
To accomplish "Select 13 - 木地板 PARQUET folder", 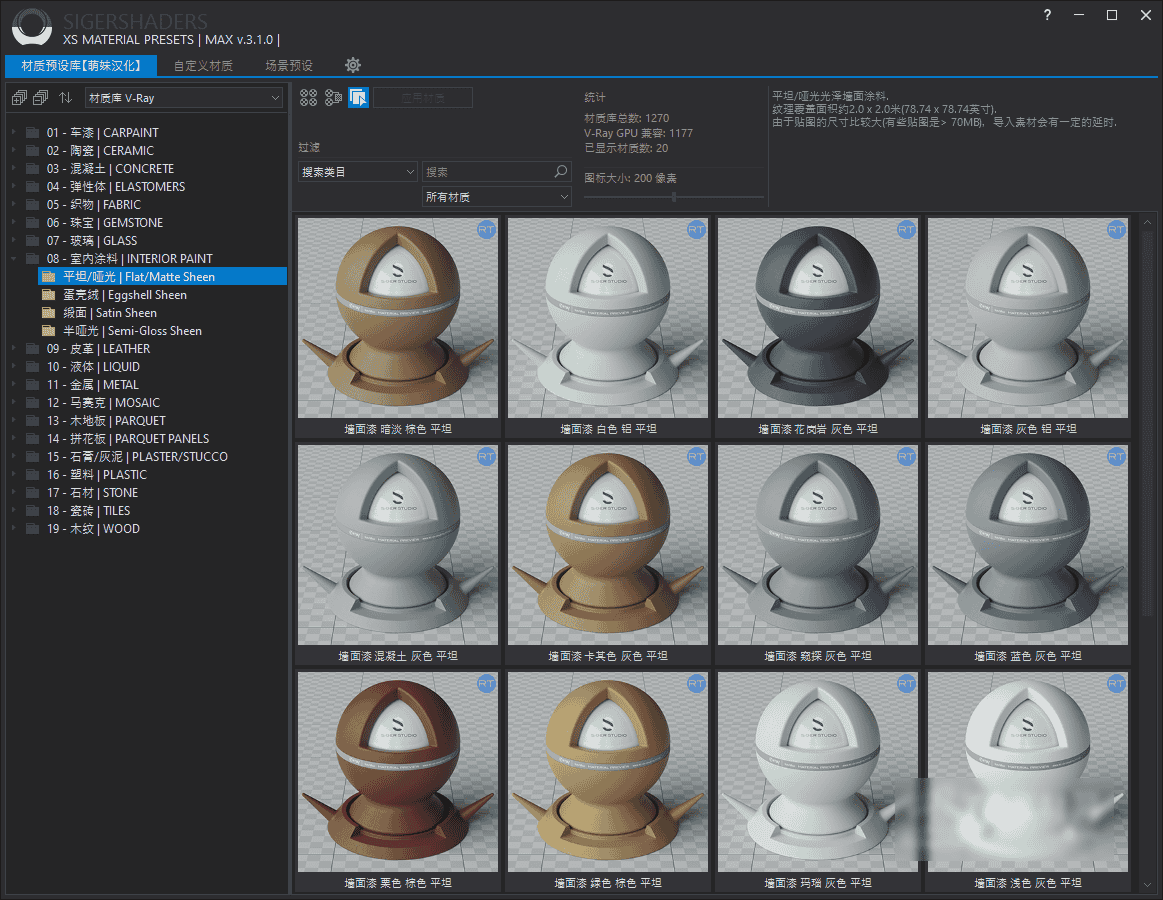I will click(x=106, y=420).
